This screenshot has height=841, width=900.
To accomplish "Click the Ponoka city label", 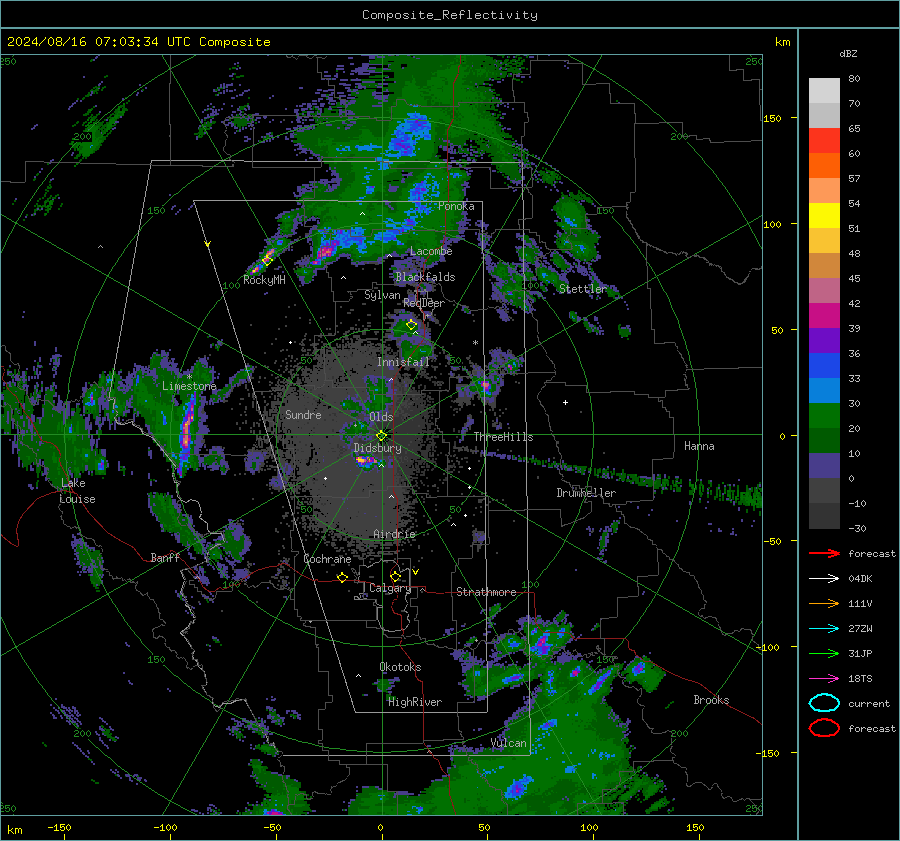I will (x=456, y=206).
